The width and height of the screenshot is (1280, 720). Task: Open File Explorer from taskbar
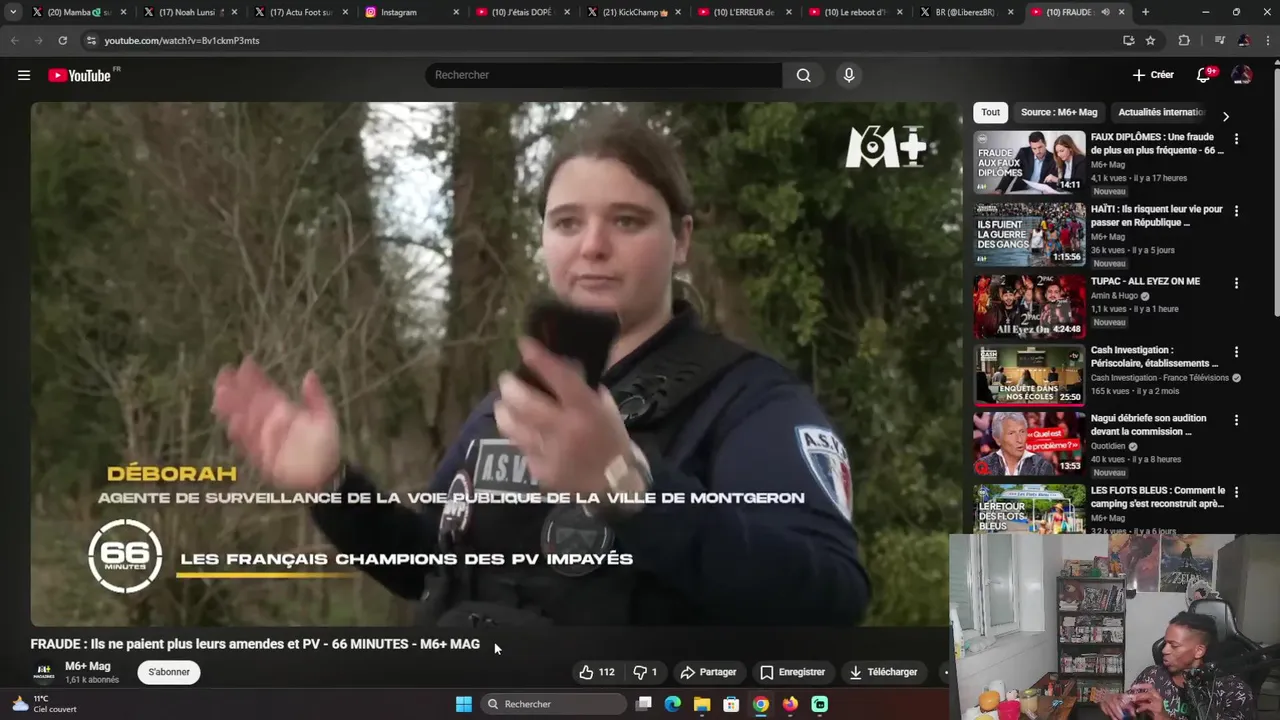click(702, 704)
